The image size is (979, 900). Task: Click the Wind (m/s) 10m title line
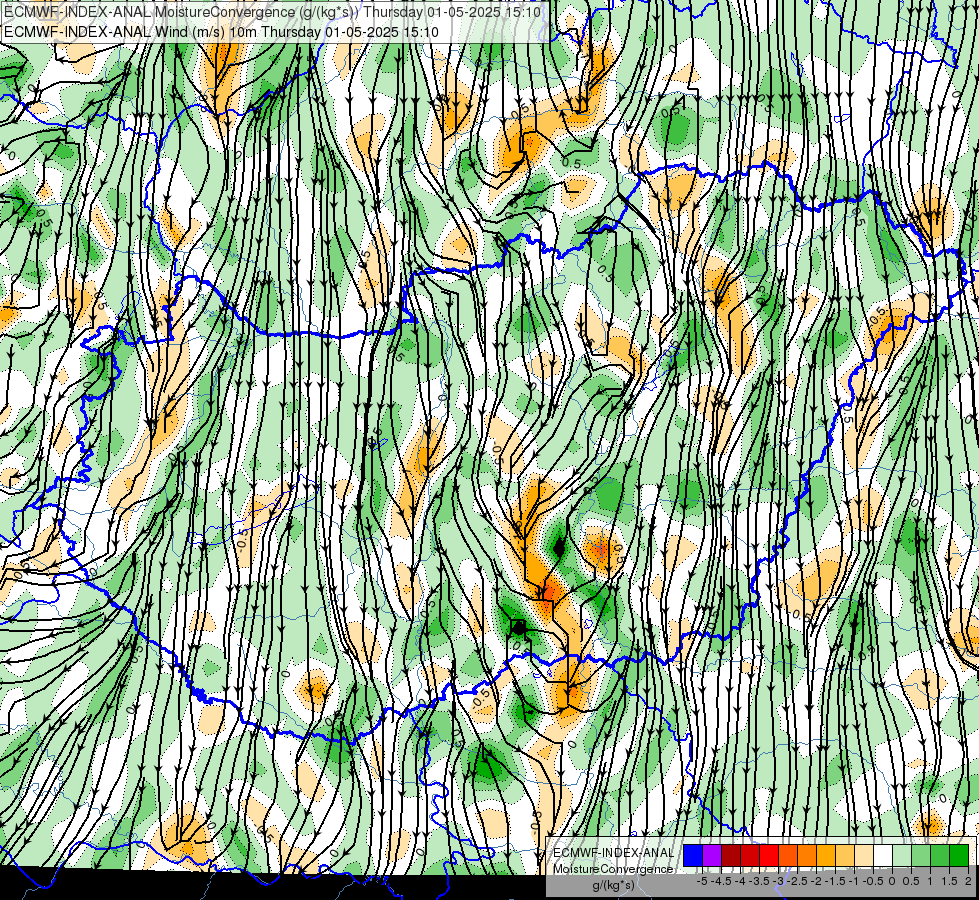pyautogui.click(x=221, y=32)
